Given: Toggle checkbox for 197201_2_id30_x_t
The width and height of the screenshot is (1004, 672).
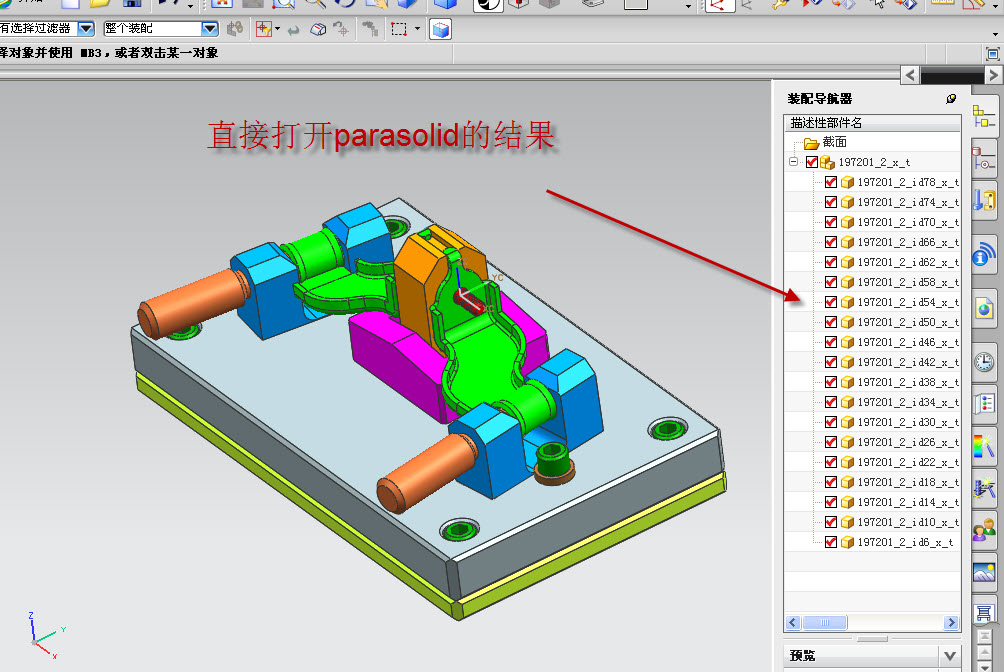Looking at the screenshot, I should click(830, 422).
